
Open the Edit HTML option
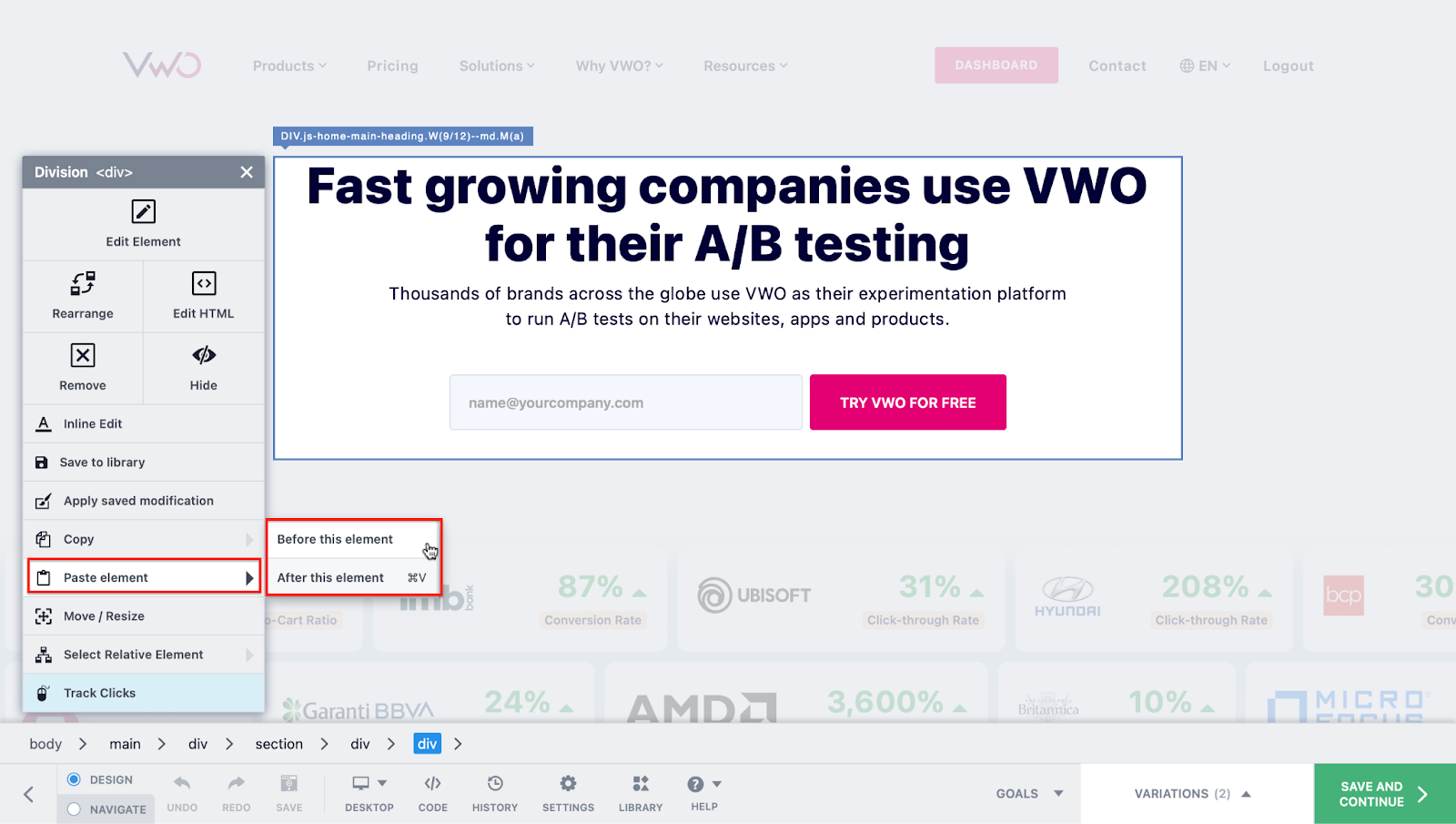(x=204, y=296)
